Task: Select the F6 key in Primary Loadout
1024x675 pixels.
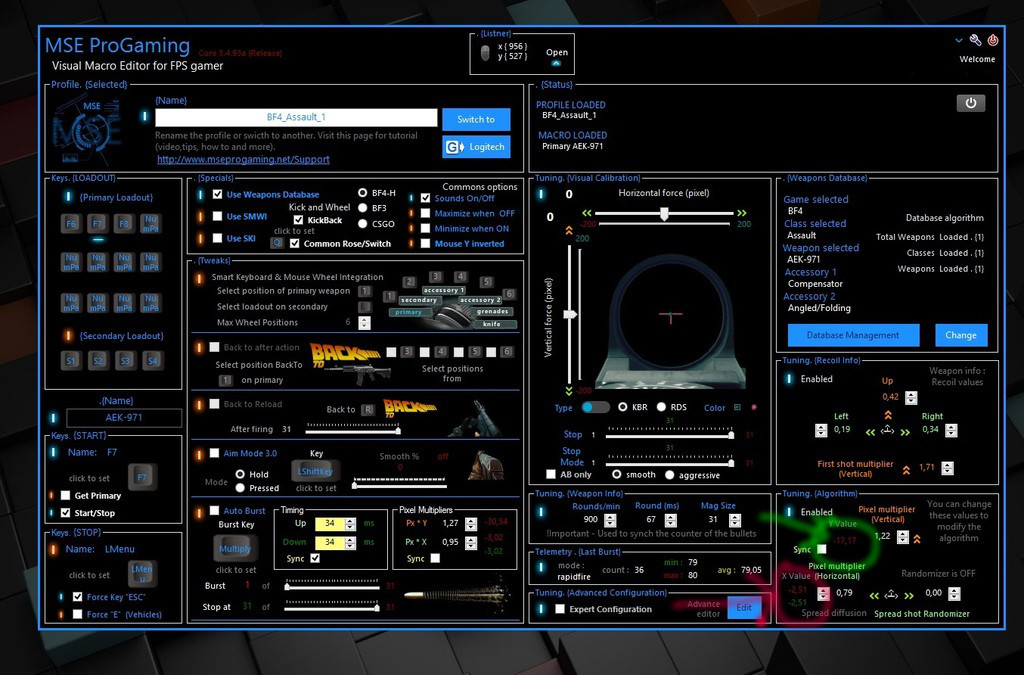Action: click(x=71, y=223)
